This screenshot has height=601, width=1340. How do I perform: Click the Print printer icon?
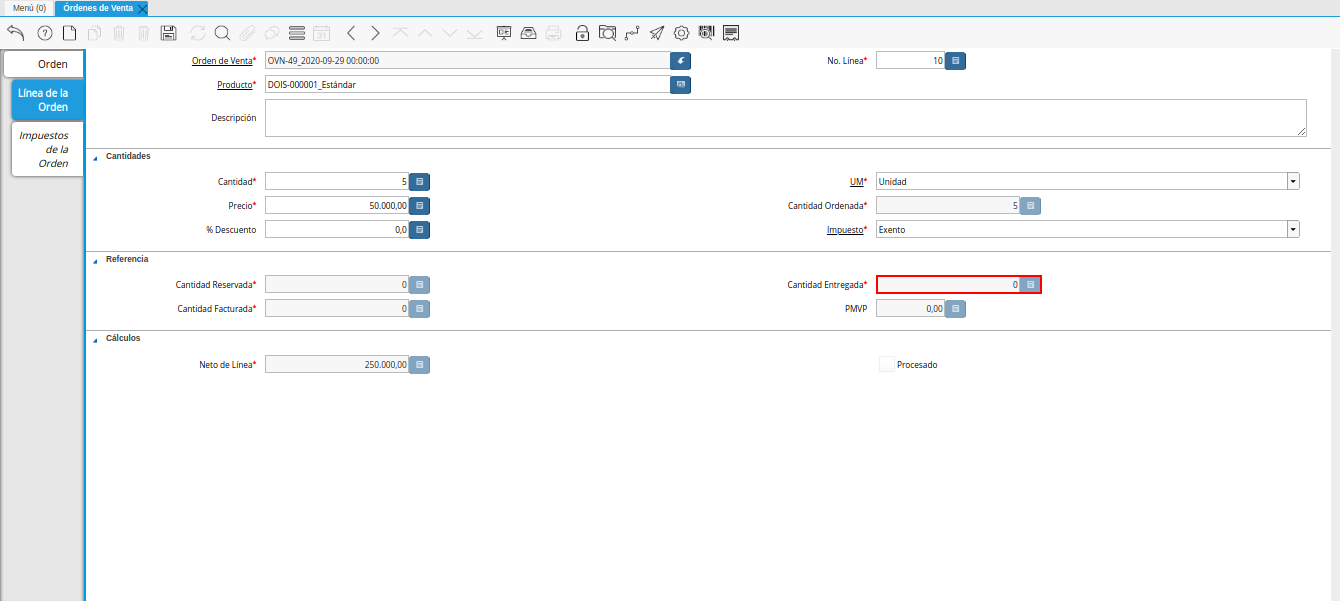[553, 33]
